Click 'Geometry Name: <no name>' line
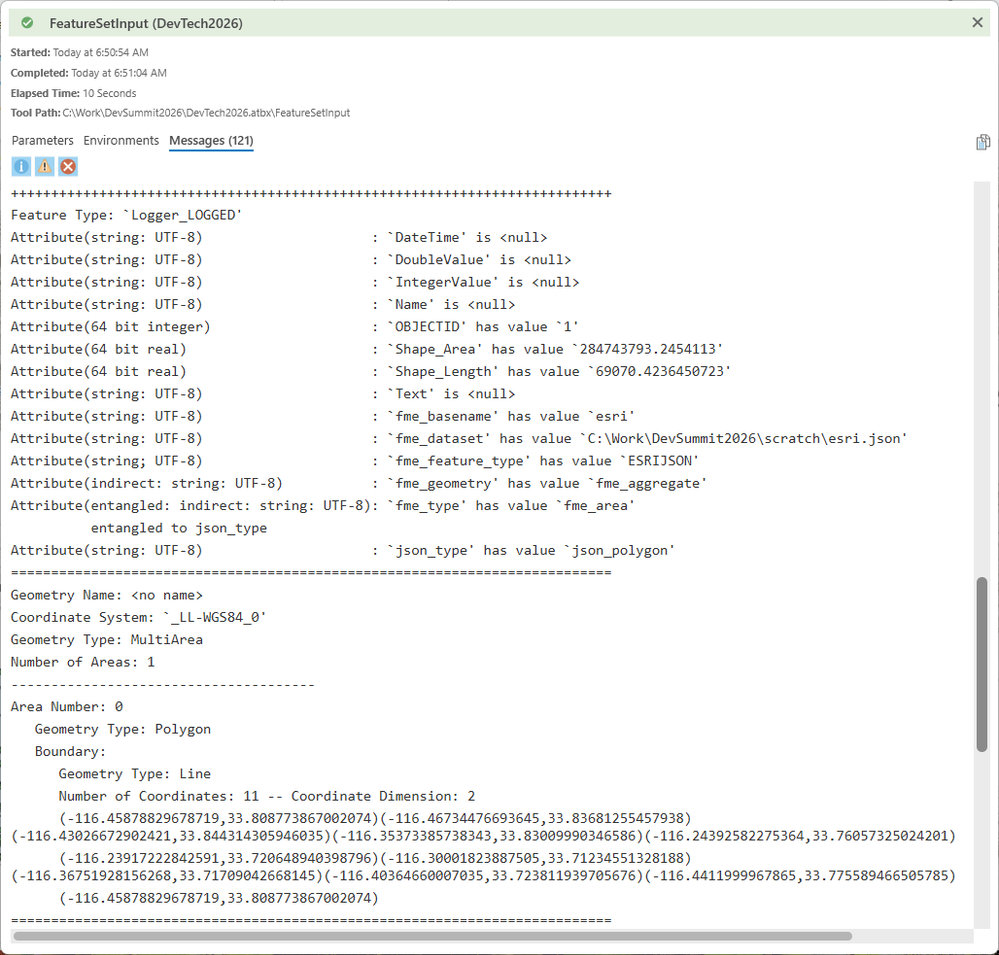Screen dimensions: 999x955 (107, 595)
